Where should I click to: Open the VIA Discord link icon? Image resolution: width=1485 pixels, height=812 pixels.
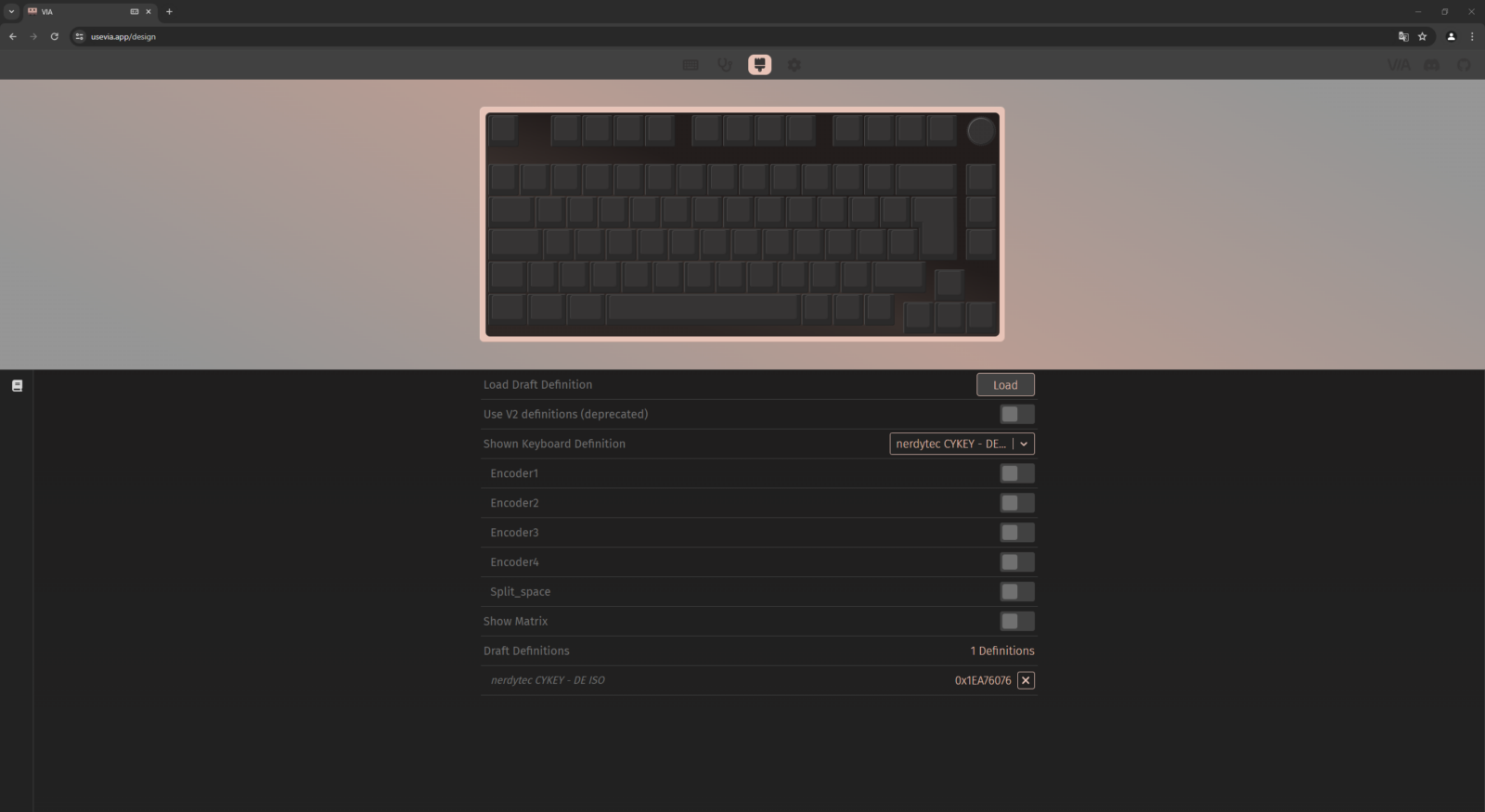(x=1432, y=65)
